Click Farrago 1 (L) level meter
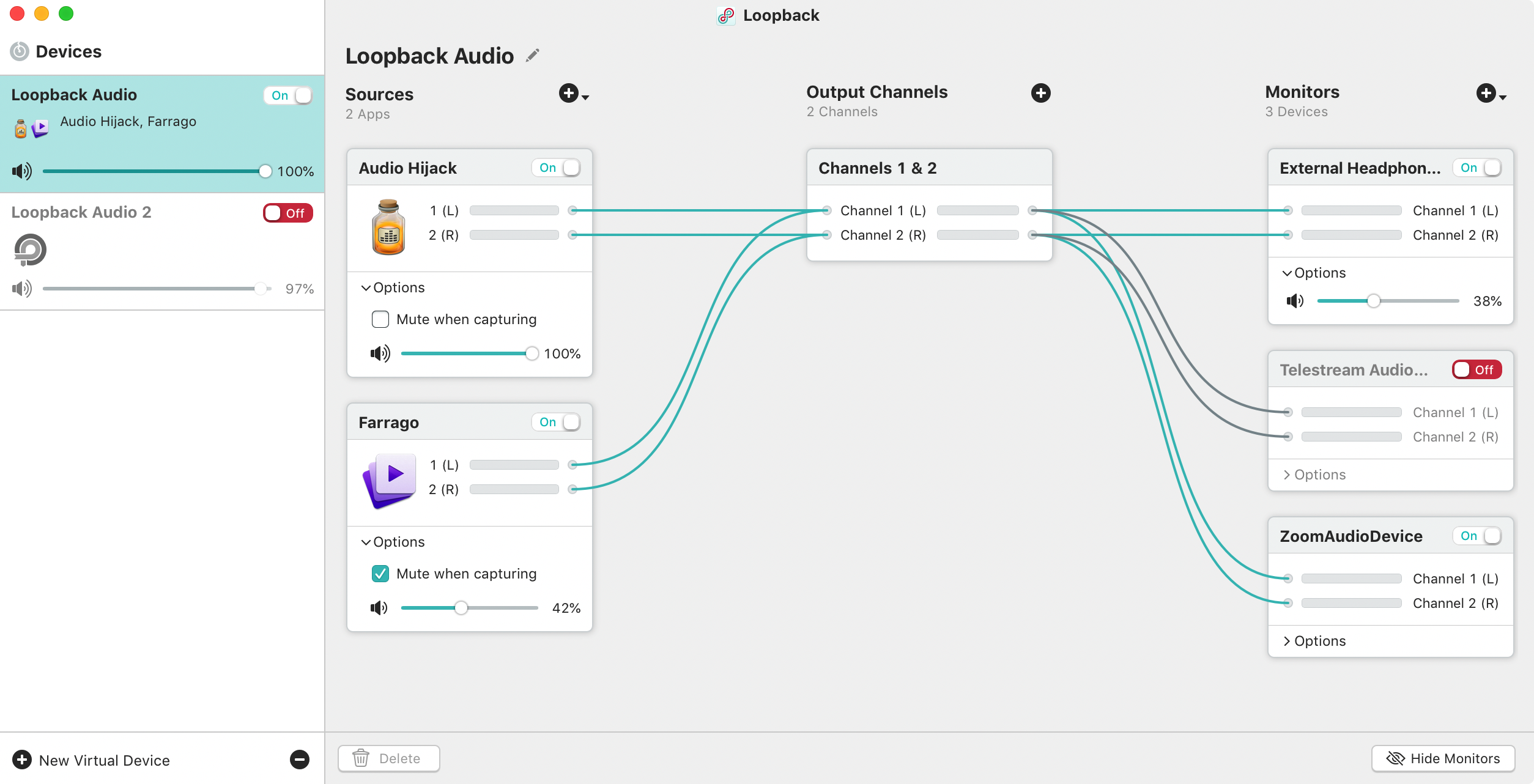This screenshot has width=1534, height=784. (x=514, y=465)
